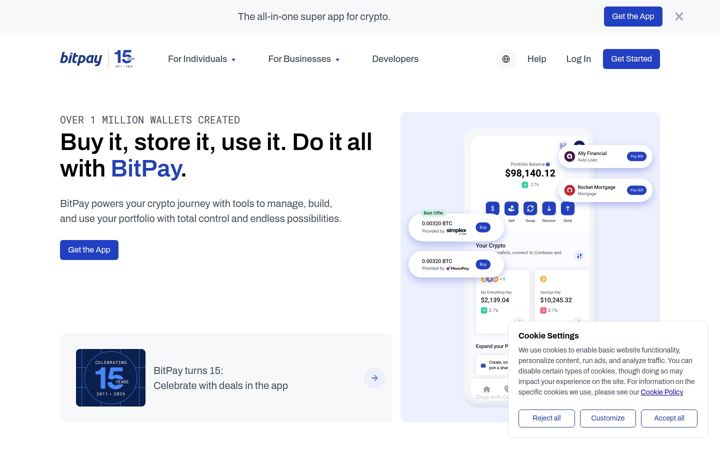720x450 pixels.
Task: Click the BitPay logo in the header
Action: (81, 58)
